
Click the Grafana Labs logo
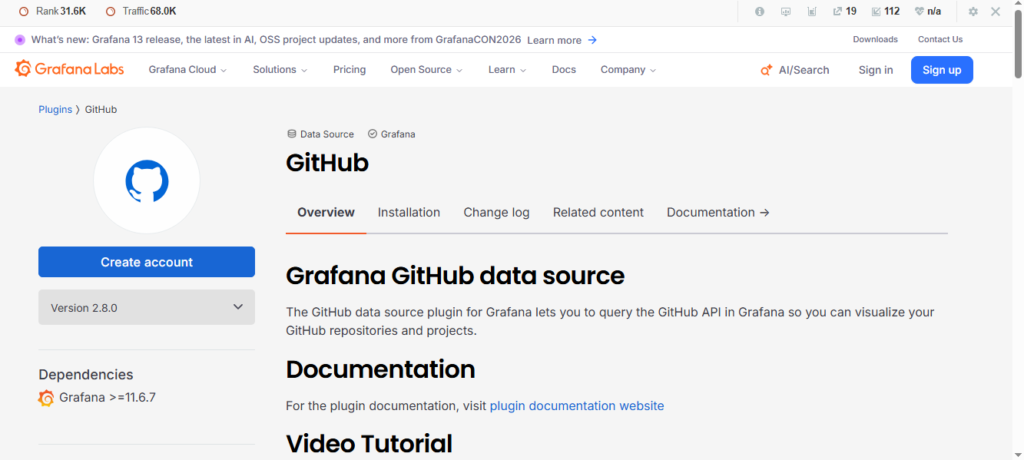coord(69,69)
